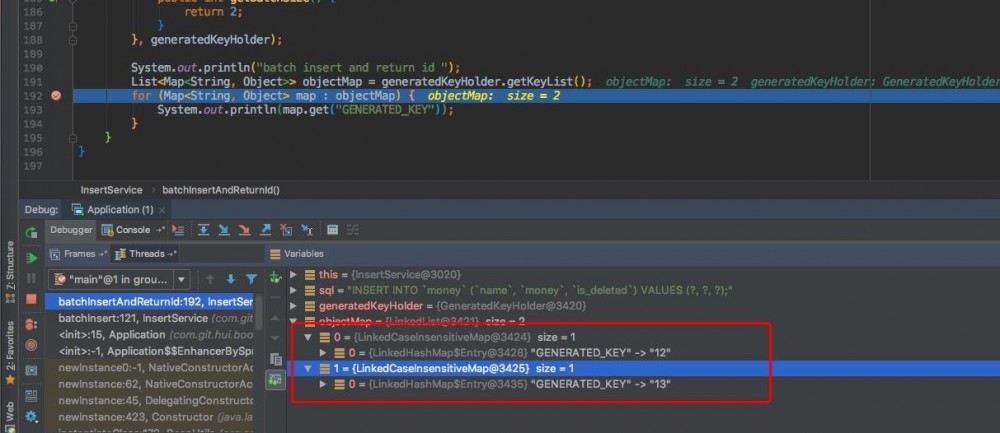
Task: Collapse LinkedCaseInsensitiveMap@3425 node
Action: (x=308, y=368)
